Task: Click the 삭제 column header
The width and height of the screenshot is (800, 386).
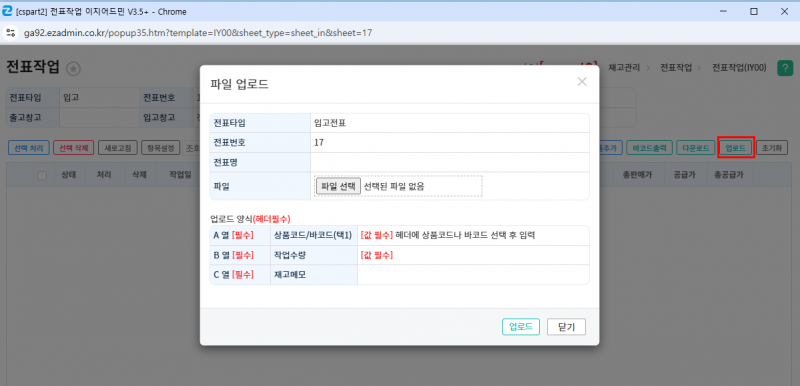Action: [139, 175]
